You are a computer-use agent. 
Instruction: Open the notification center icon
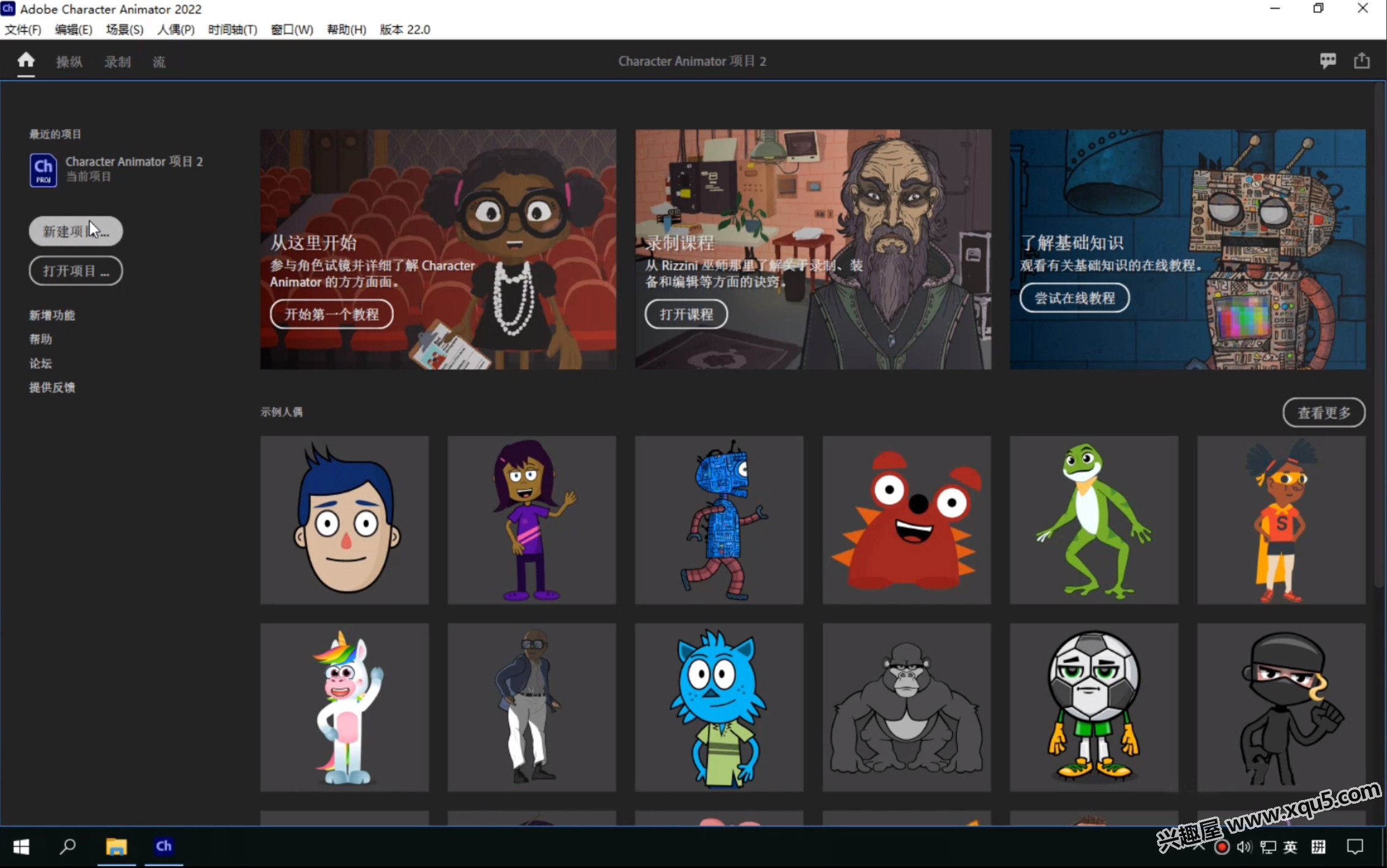tap(1355, 847)
